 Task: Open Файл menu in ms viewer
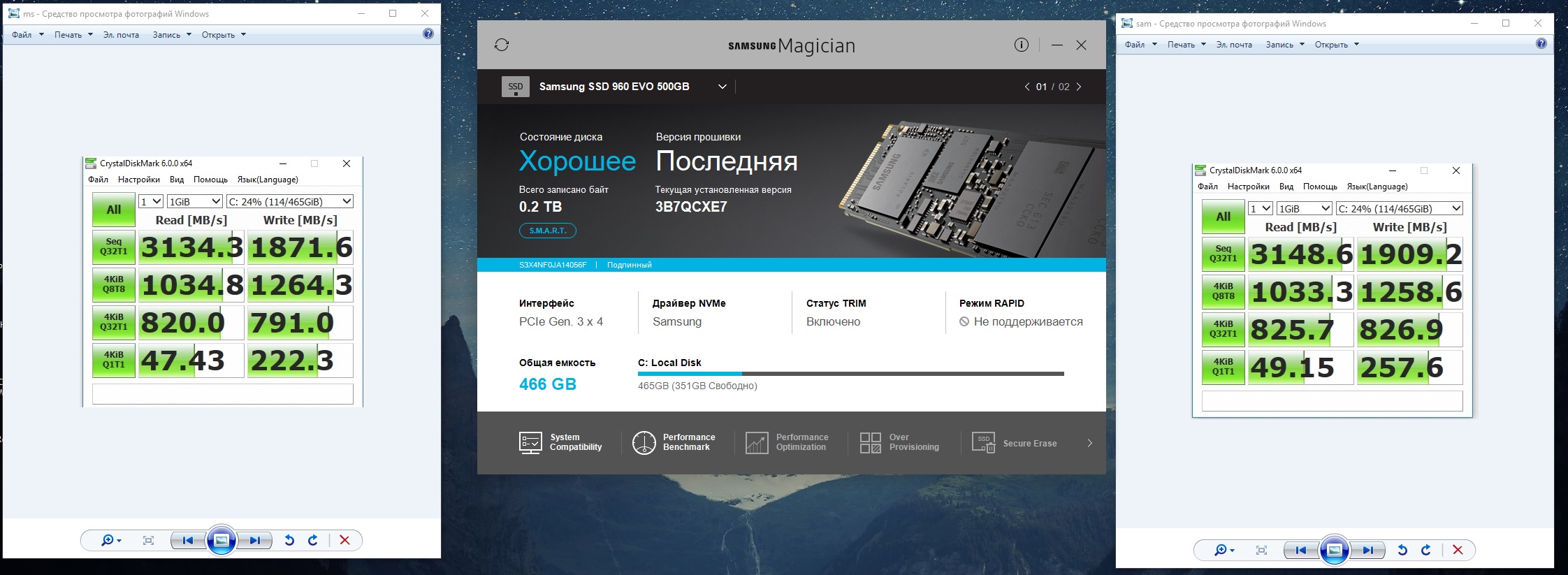tap(28, 34)
